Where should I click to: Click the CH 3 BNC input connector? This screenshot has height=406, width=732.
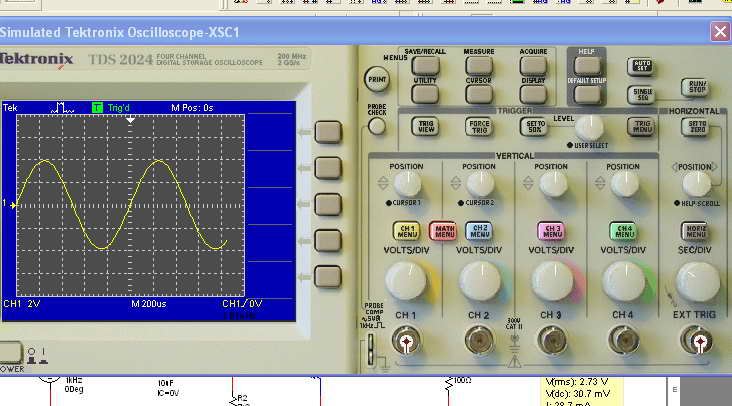pyautogui.click(x=551, y=342)
